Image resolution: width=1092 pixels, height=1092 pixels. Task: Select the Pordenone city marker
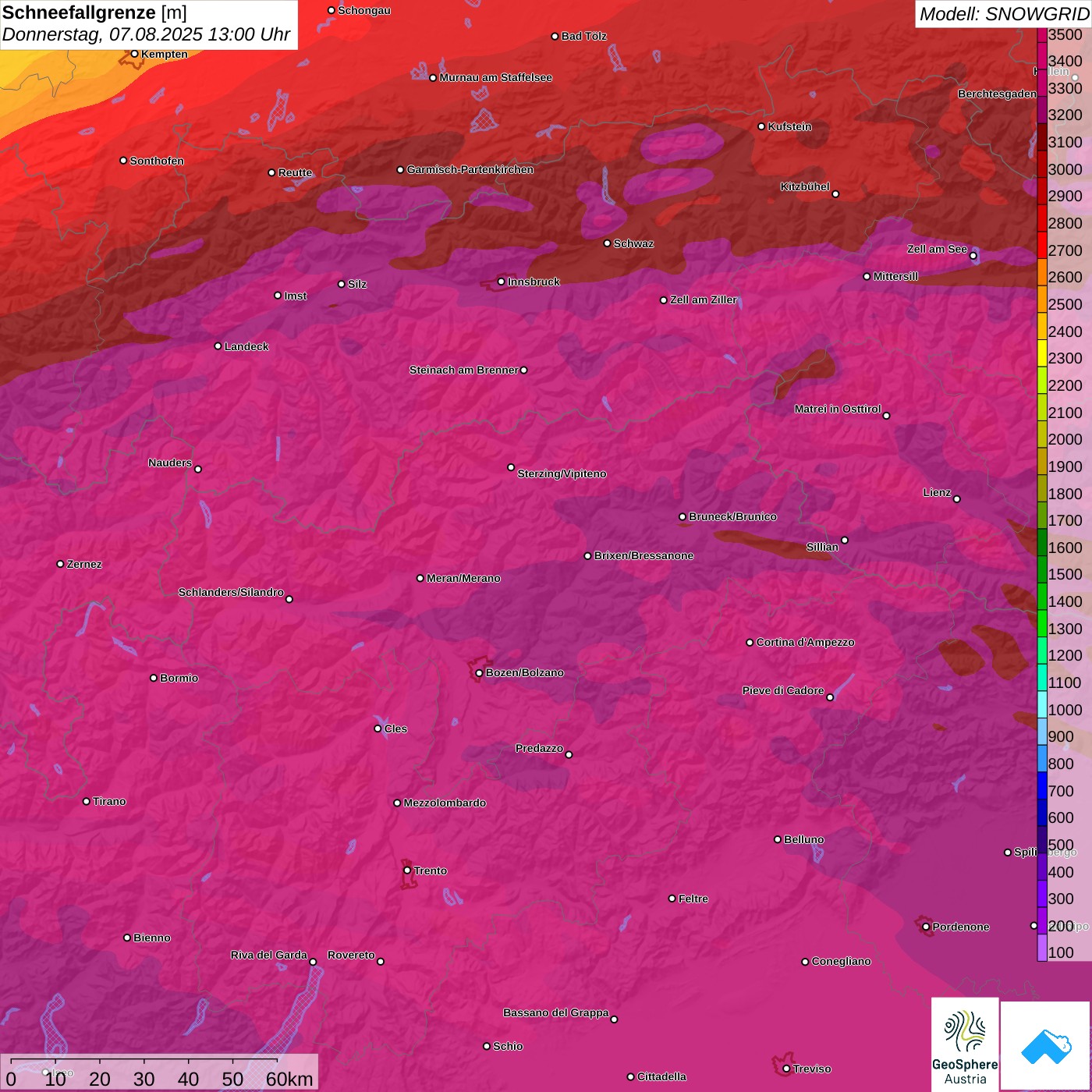coord(926,927)
